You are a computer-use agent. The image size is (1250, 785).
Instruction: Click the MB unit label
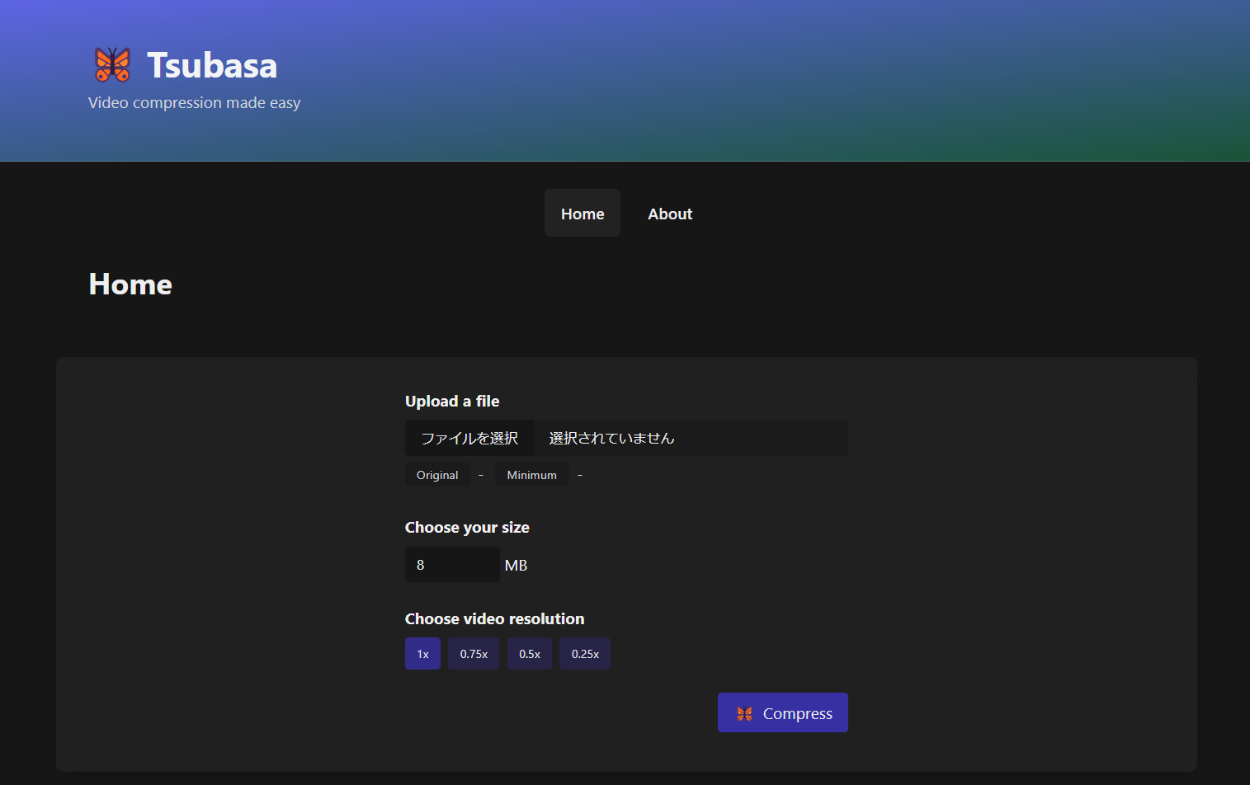pos(516,566)
